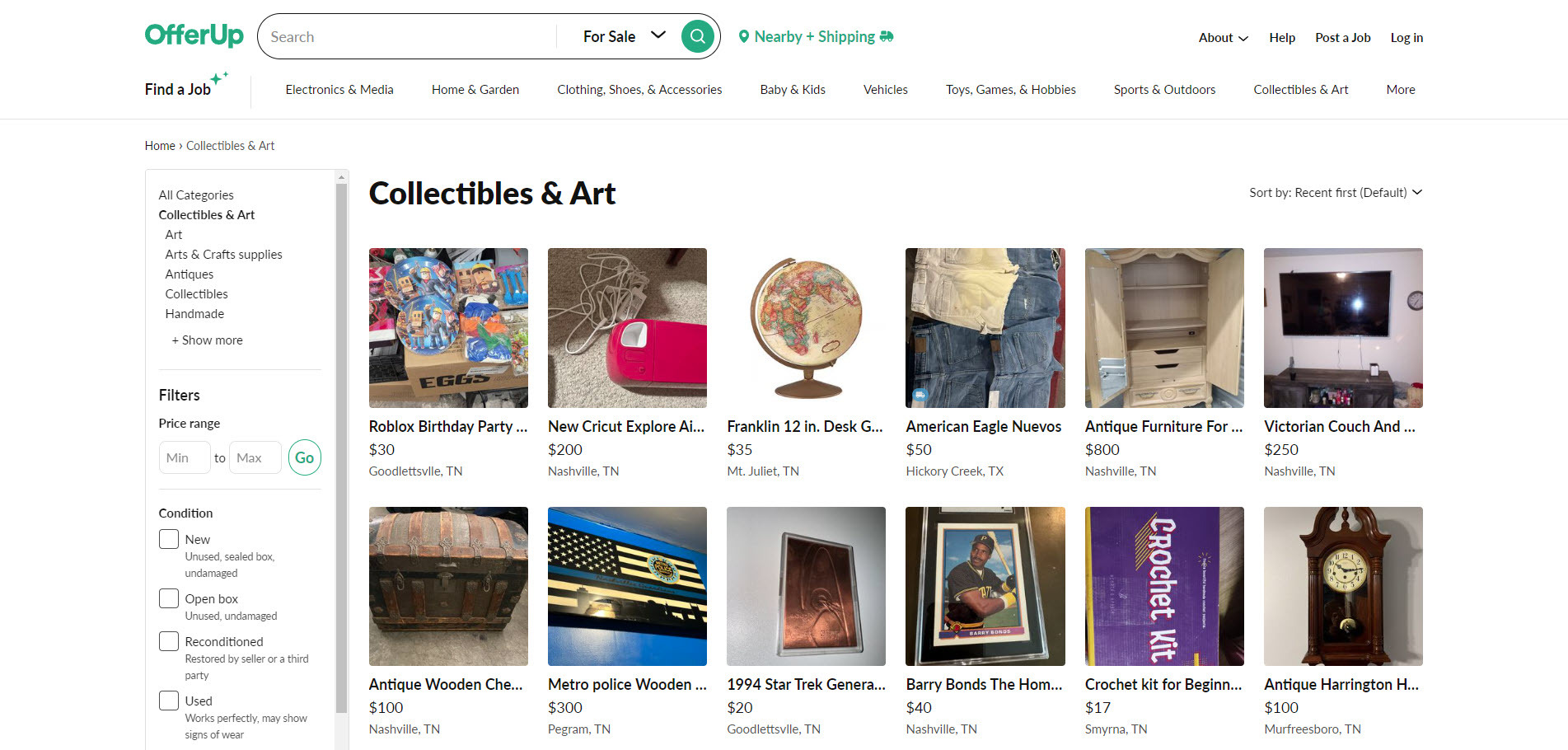Viewport: 1568px width, 750px height.
Task: Select the Toys, Games, & Hobbies category
Action: click(1010, 89)
